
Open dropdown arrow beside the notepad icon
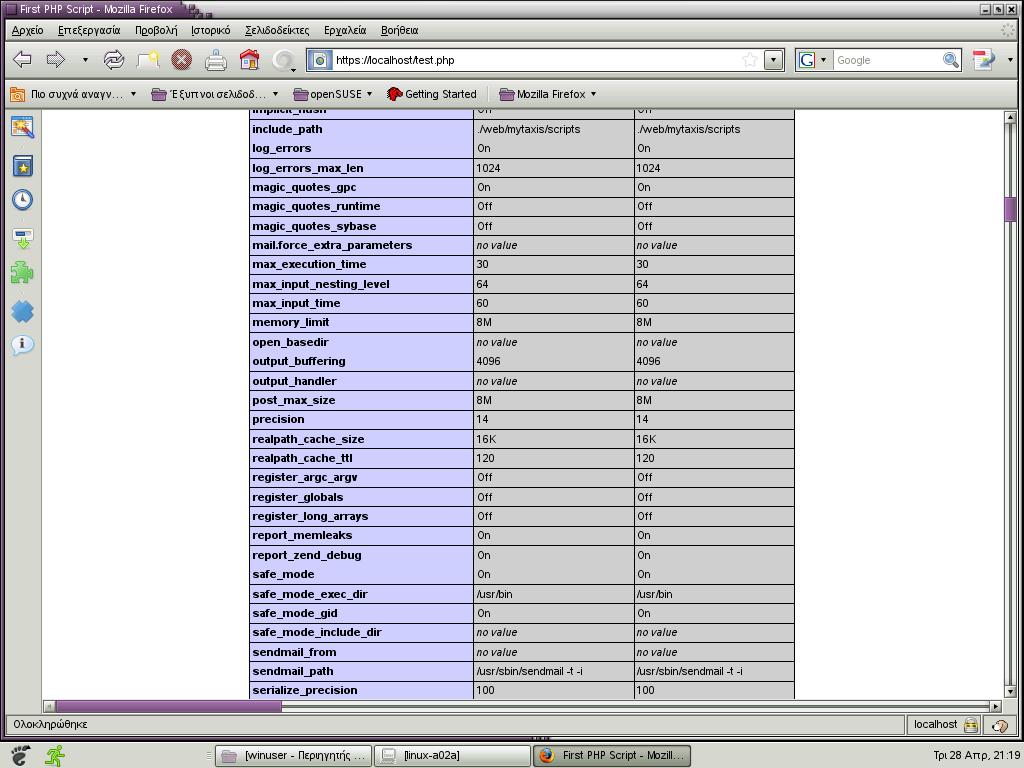(x=1010, y=60)
